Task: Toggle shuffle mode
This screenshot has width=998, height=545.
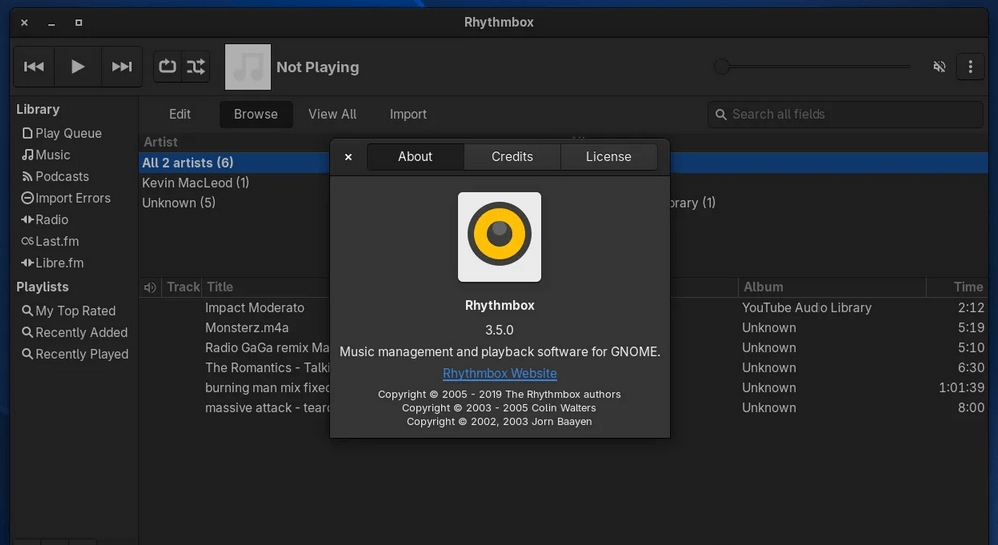Action: tap(196, 66)
